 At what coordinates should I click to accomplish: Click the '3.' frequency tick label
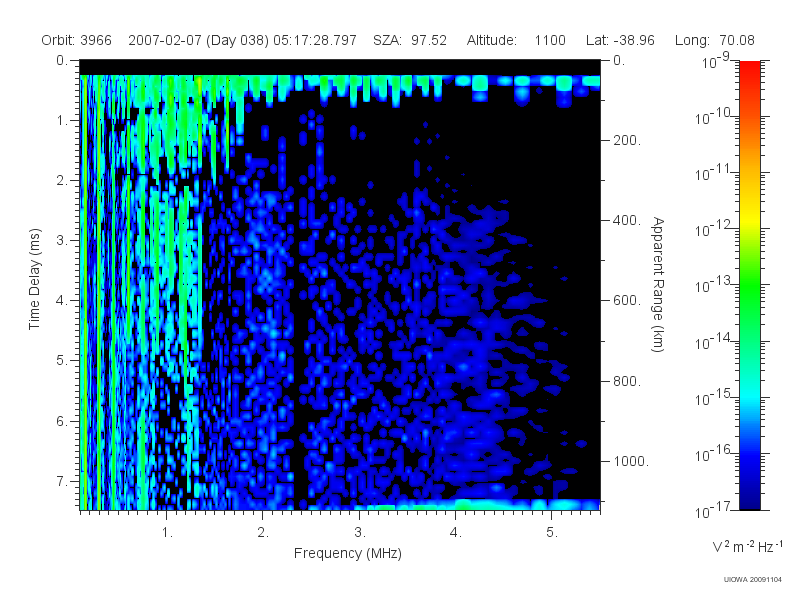360,533
